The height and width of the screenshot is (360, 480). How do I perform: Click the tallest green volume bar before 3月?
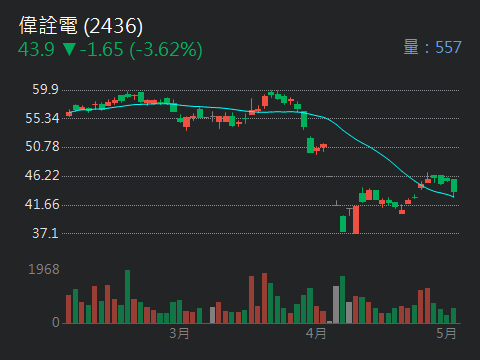(x=127, y=296)
